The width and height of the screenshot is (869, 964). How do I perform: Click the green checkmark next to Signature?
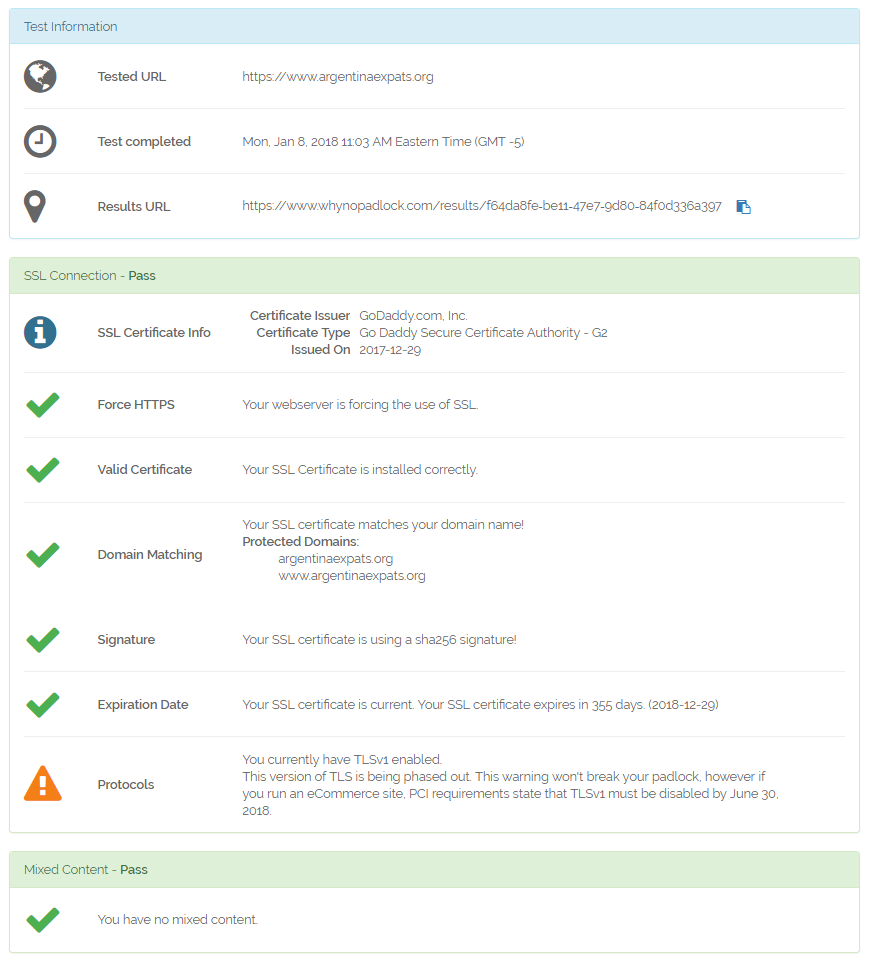click(42, 640)
